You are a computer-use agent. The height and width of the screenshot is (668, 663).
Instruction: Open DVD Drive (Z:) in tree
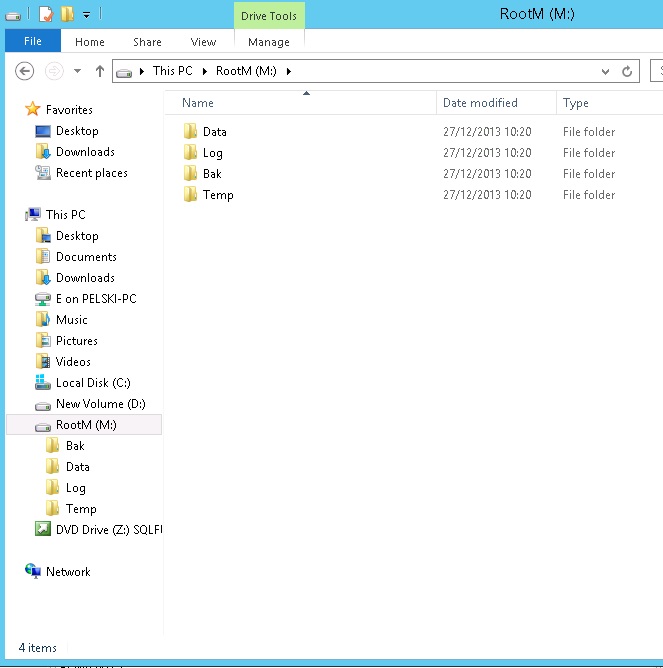click(109, 530)
